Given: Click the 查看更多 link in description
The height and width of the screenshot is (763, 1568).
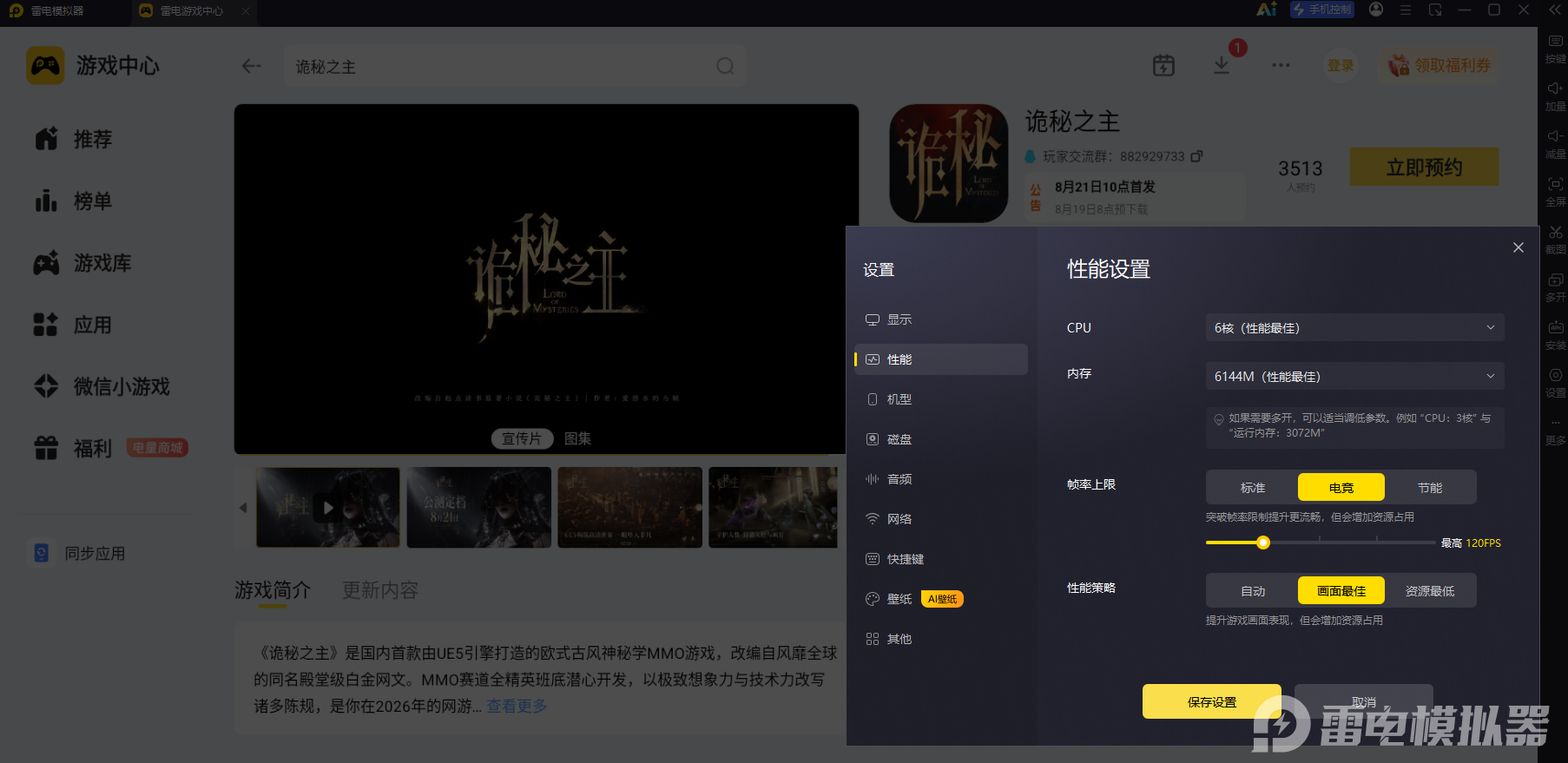Looking at the screenshot, I should 517,706.
